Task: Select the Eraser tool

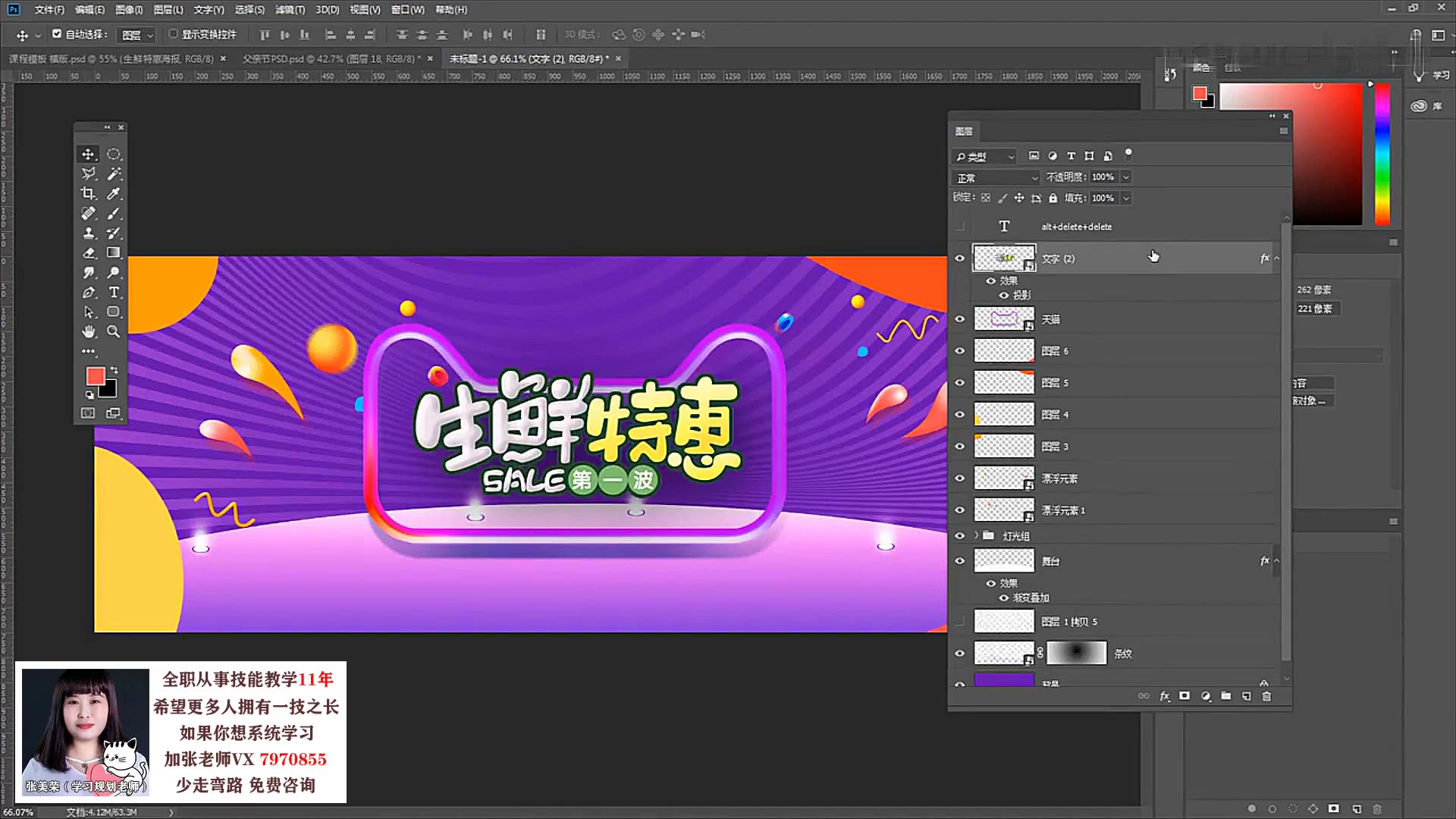Action: coord(89,253)
